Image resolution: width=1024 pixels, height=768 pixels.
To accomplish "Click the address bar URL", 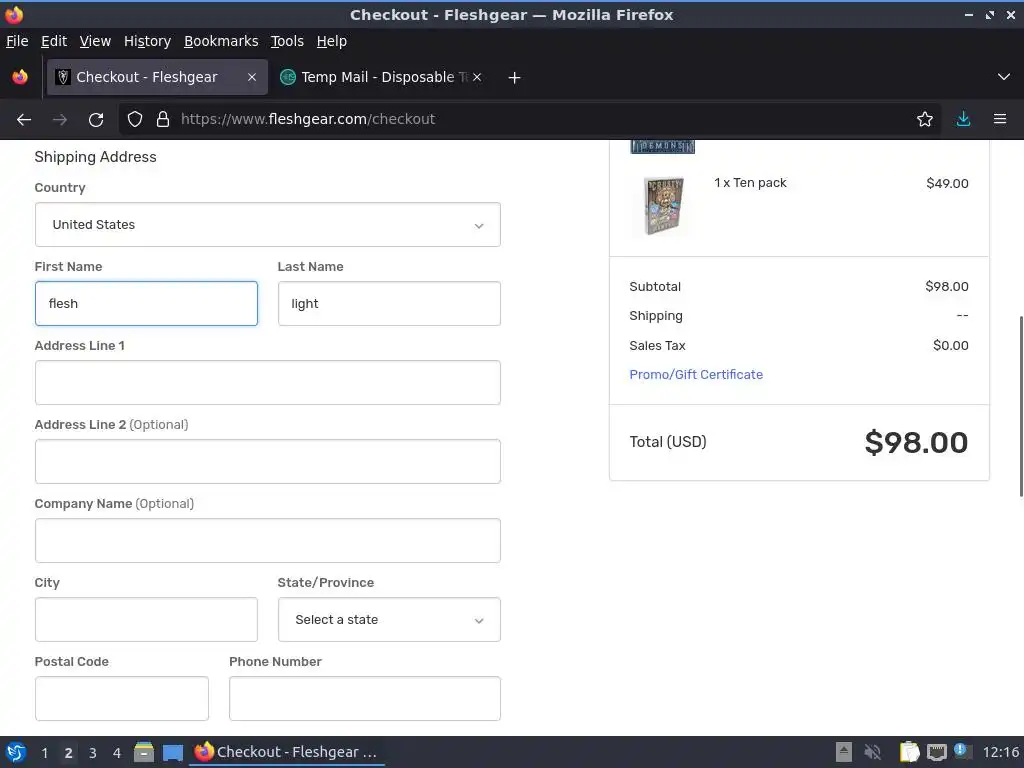I will coord(308,120).
